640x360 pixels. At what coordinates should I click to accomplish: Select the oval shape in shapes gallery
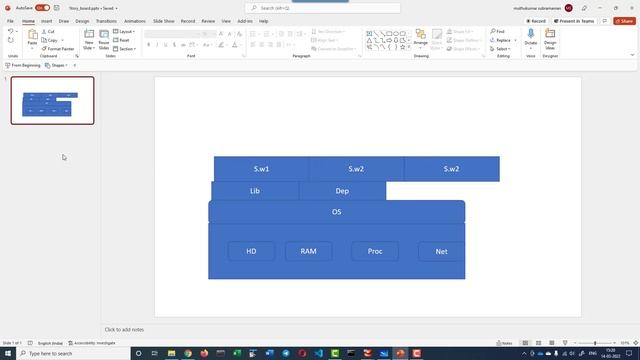(x=396, y=33)
